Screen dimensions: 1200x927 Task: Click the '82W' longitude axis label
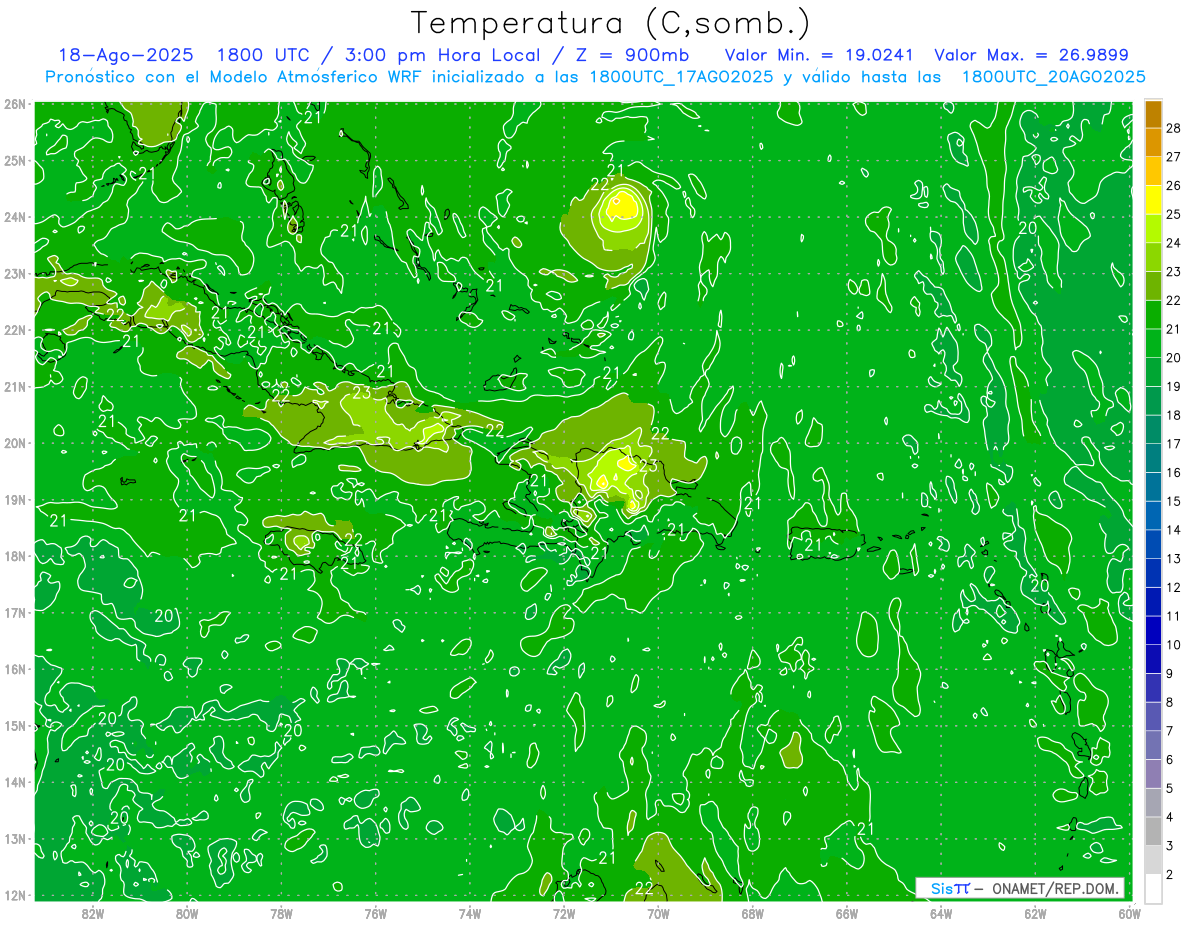tap(92, 912)
